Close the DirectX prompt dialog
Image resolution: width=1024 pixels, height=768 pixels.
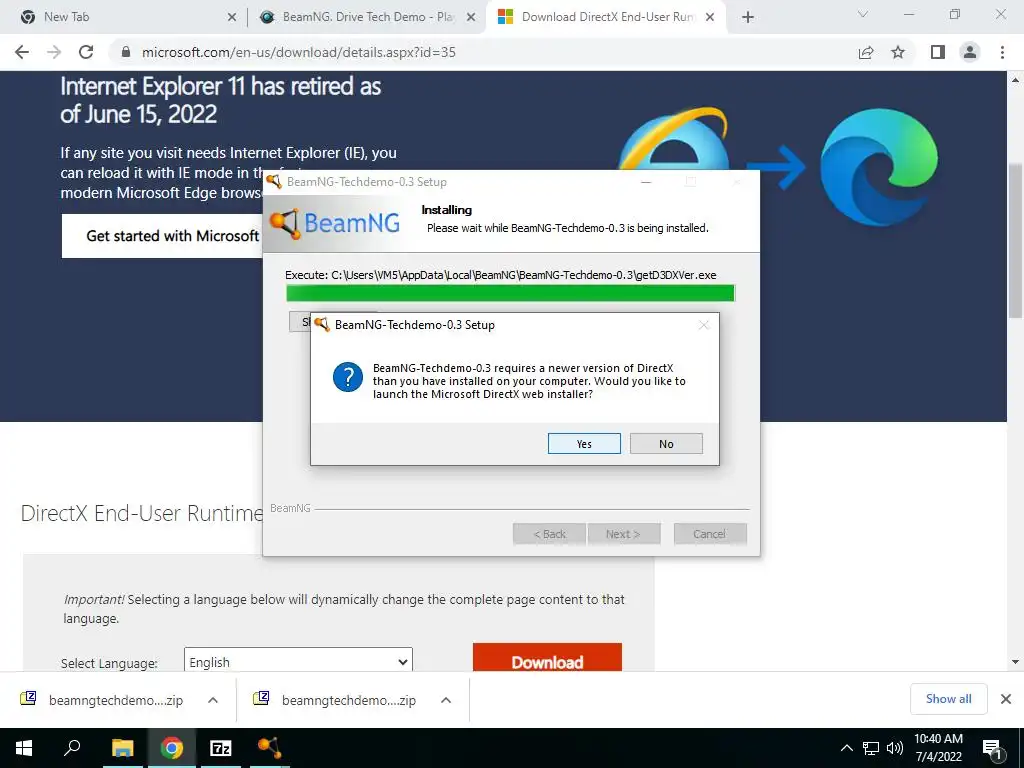[x=703, y=325]
